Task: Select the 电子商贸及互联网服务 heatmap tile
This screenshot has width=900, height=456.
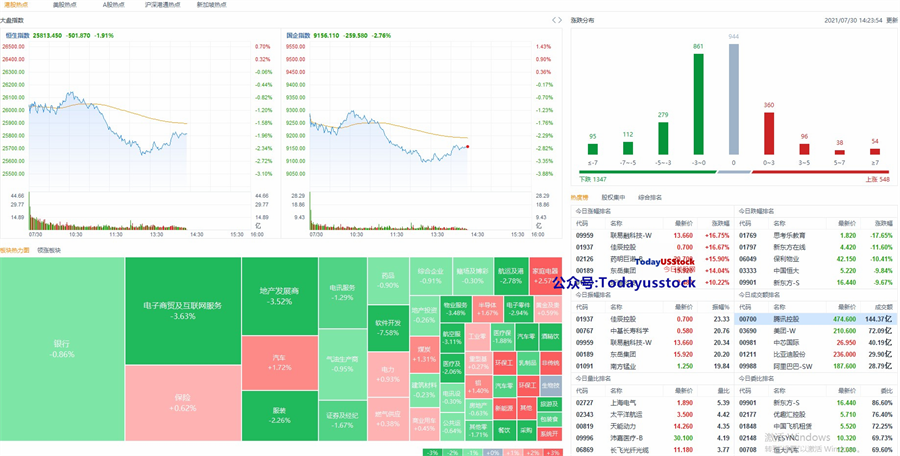Action: click(183, 311)
